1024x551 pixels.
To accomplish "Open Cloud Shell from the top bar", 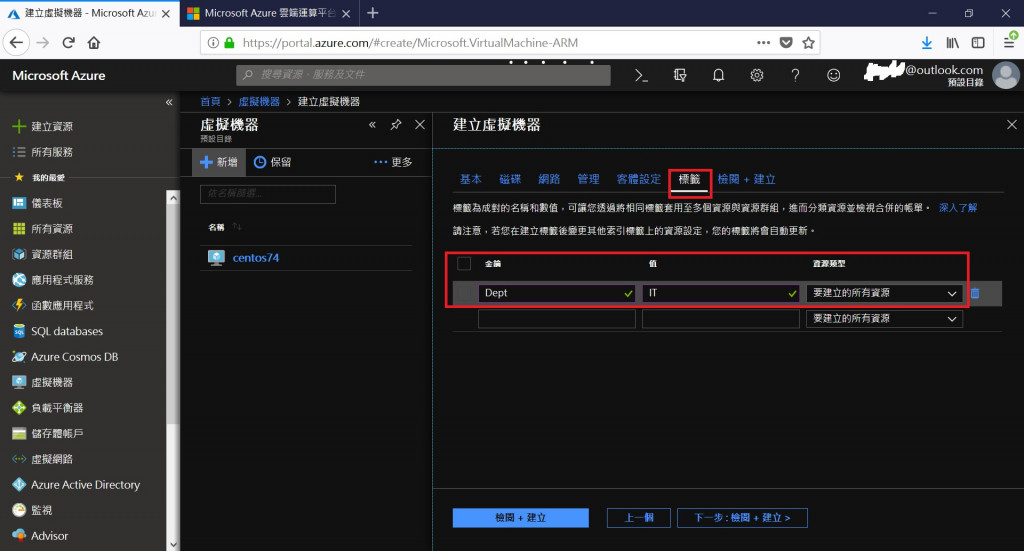I will (641, 76).
